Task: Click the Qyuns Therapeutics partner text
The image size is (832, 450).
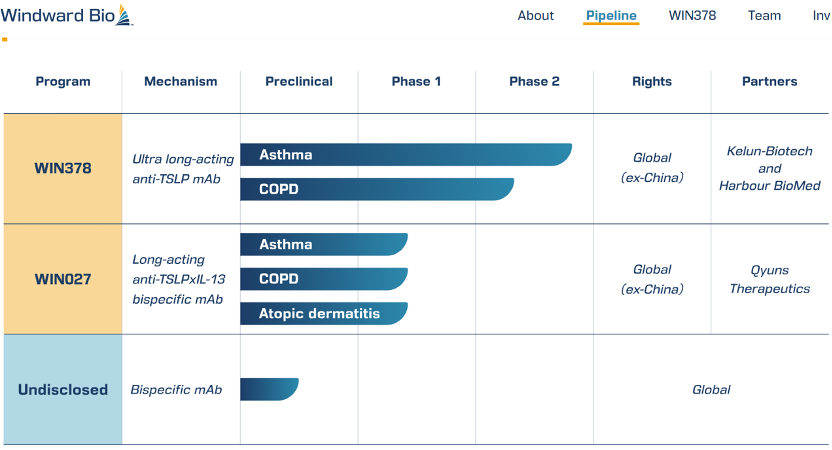Action: pos(769,279)
